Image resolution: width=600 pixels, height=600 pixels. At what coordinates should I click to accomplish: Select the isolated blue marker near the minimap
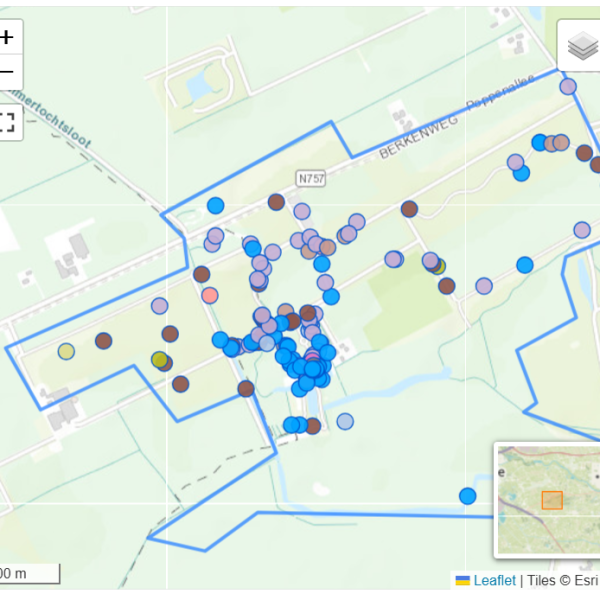point(467,496)
